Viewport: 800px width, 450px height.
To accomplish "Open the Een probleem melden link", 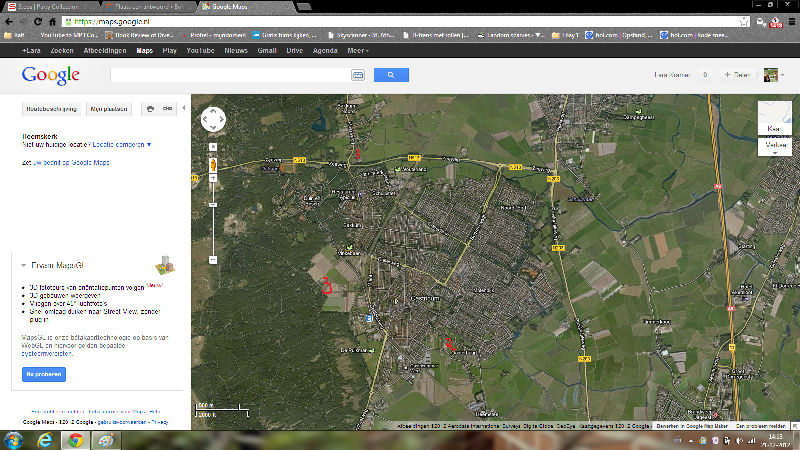I will coord(761,426).
